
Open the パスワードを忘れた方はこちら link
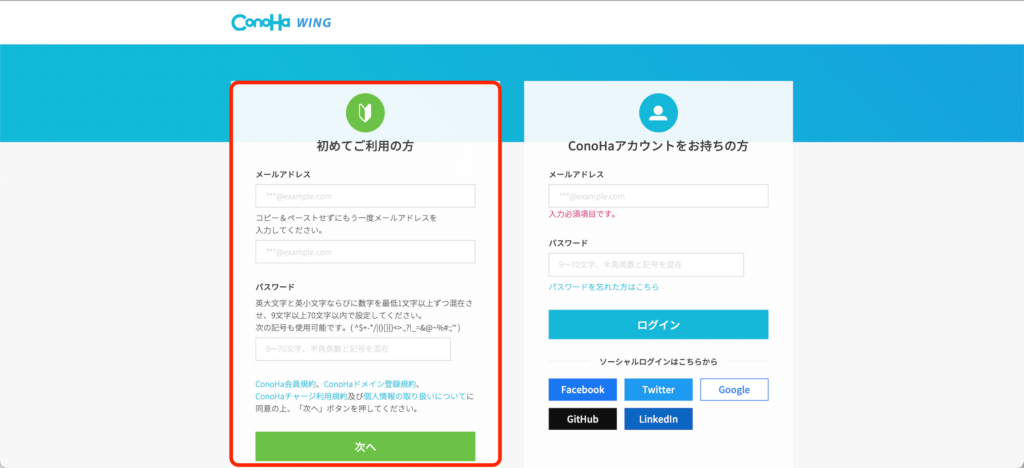[603, 287]
